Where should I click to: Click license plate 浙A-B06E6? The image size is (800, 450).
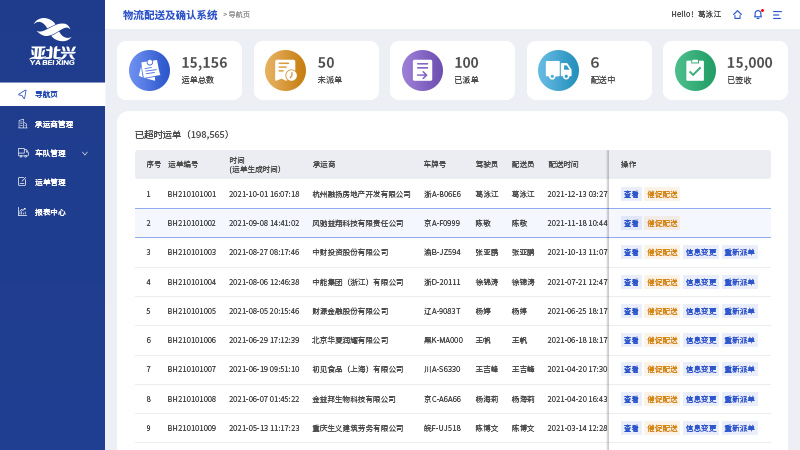(442, 194)
